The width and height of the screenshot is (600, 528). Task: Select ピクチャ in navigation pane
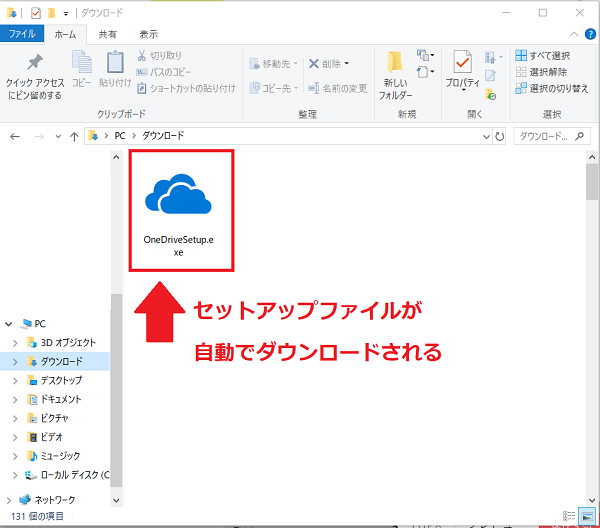point(55,418)
